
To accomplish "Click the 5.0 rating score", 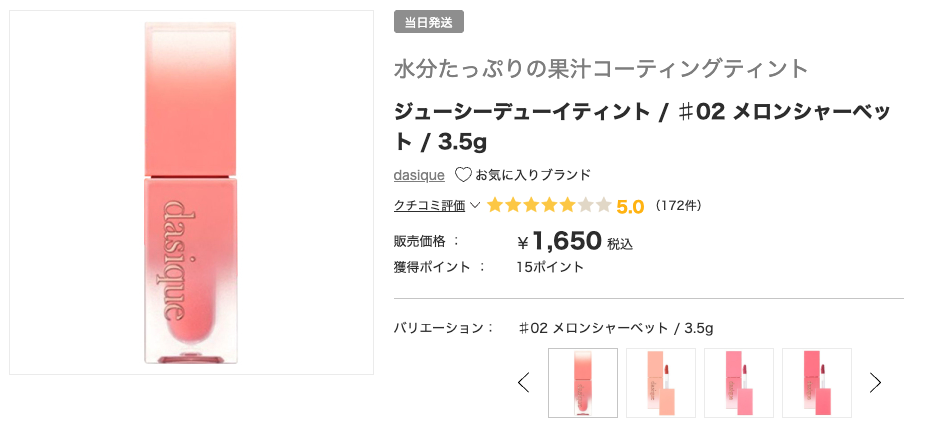I will coord(630,207).
